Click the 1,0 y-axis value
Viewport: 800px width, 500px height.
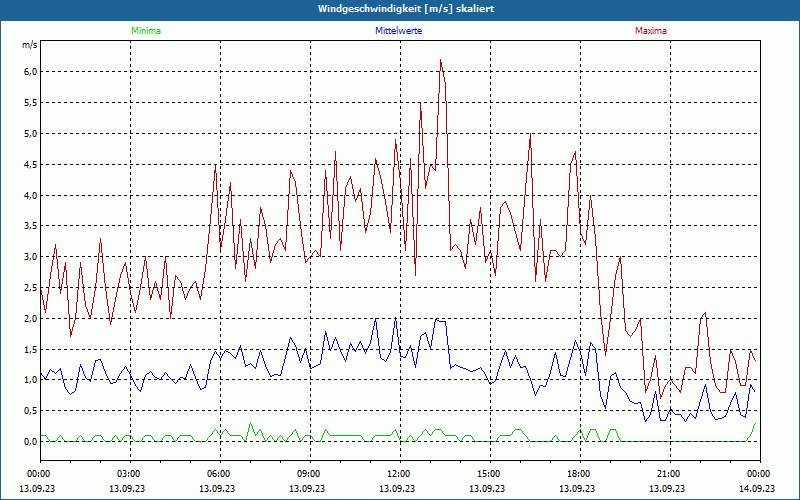coord(31,380)
